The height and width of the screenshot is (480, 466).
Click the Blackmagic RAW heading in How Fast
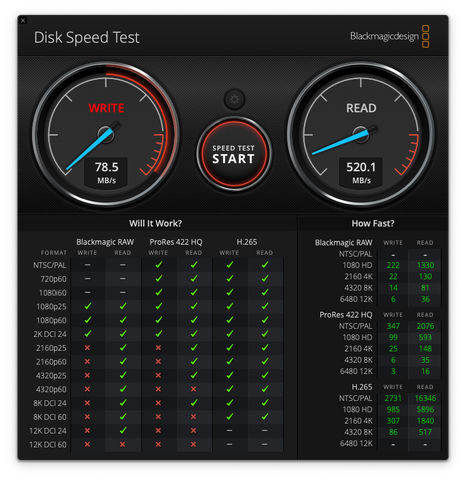[344, 243]
